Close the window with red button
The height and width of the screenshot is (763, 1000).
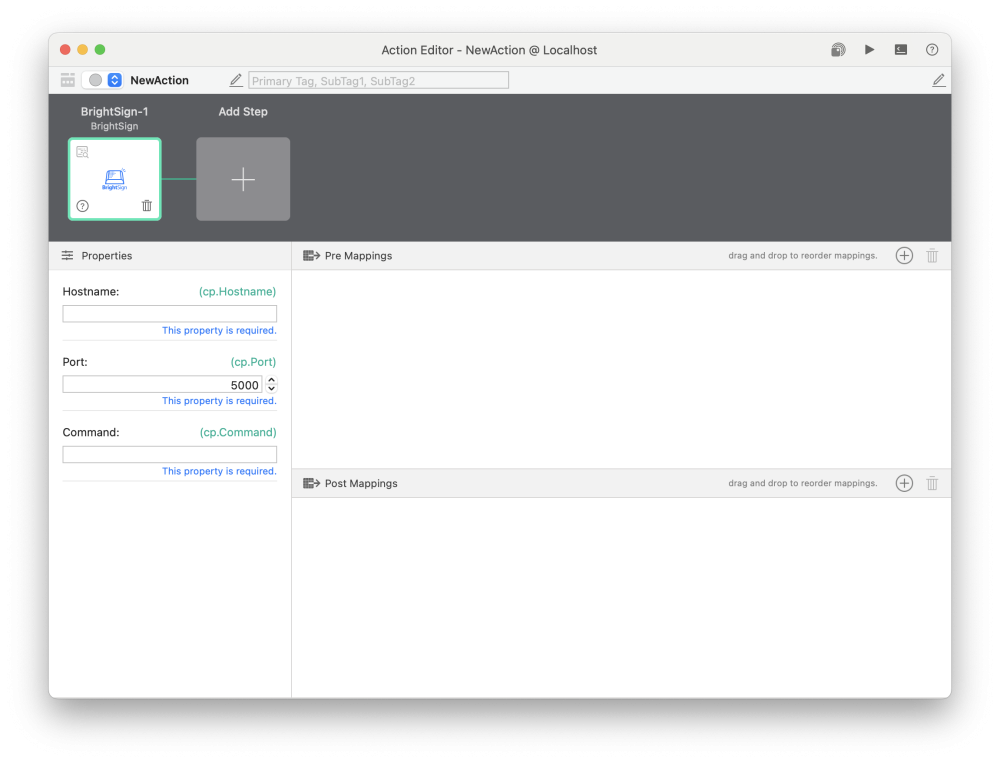point(65,50)
